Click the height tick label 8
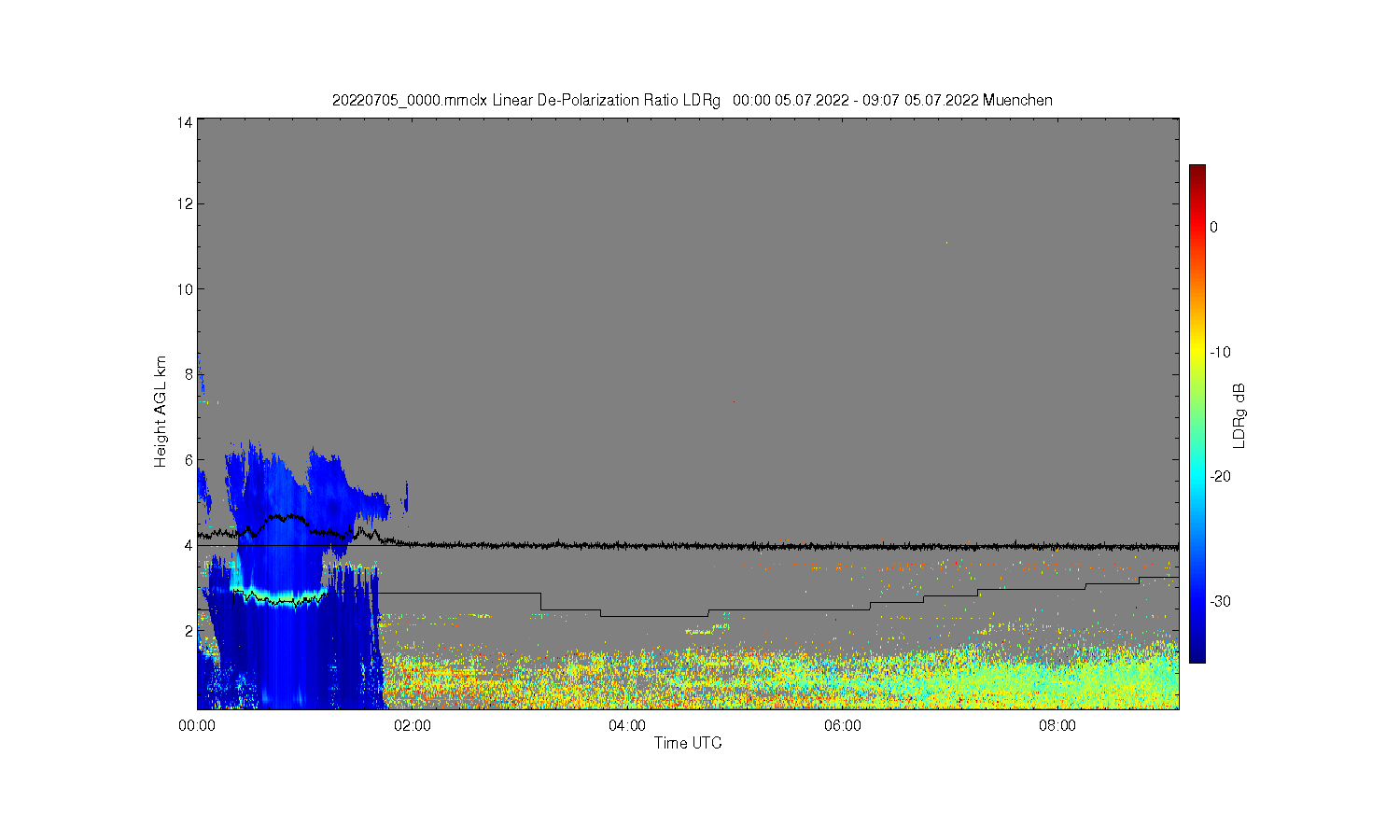This screenshot has width=1400, height=840. 189,374
